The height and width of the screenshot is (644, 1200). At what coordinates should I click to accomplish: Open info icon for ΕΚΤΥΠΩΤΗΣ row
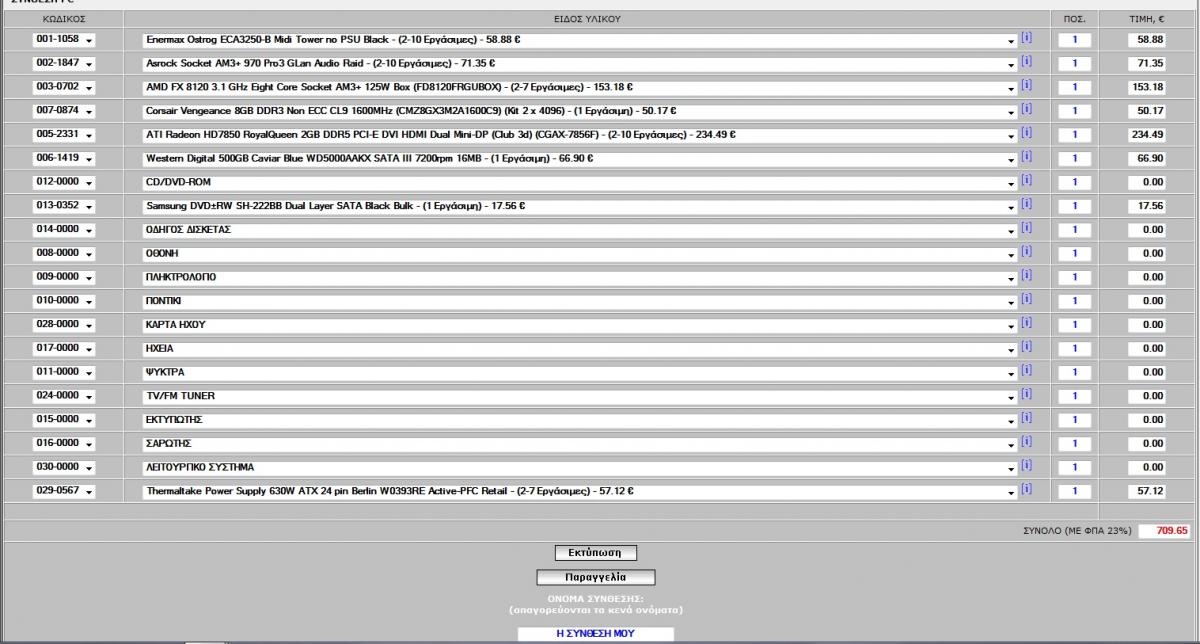(1026, 419)
